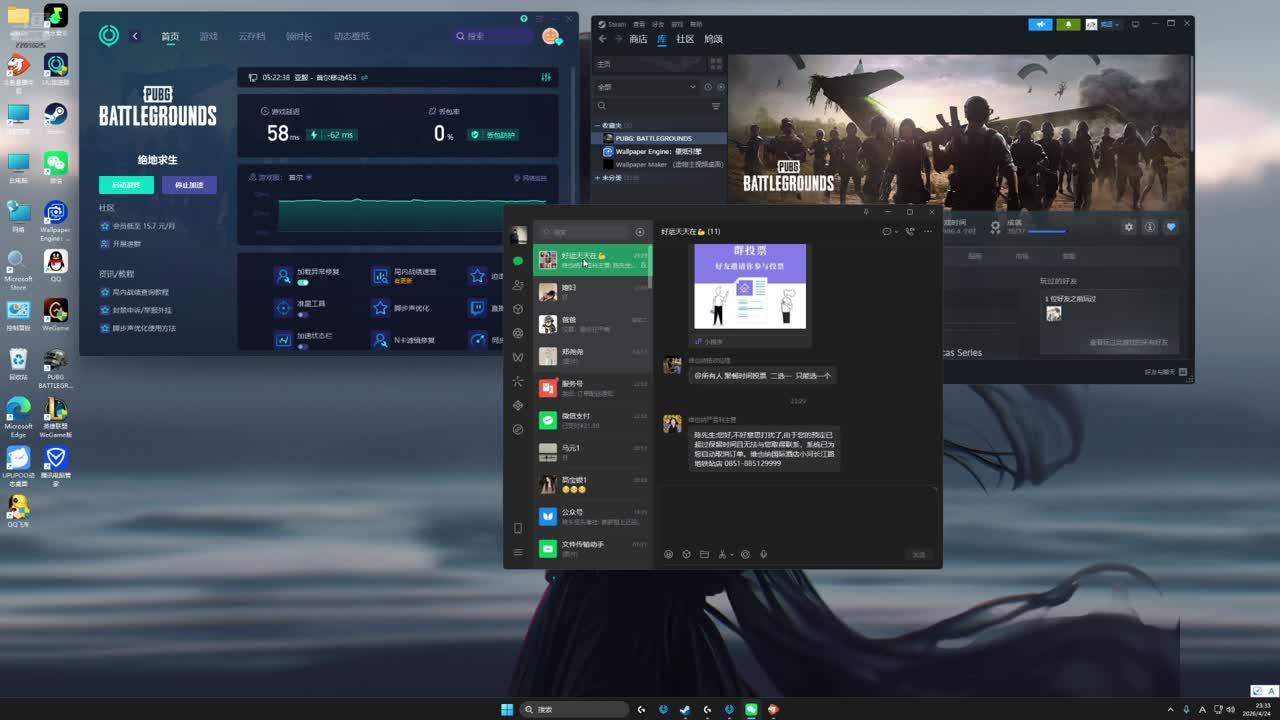
Task: Collapse the 收藏夹 category in Steam
Action: (x=597, y=125)
